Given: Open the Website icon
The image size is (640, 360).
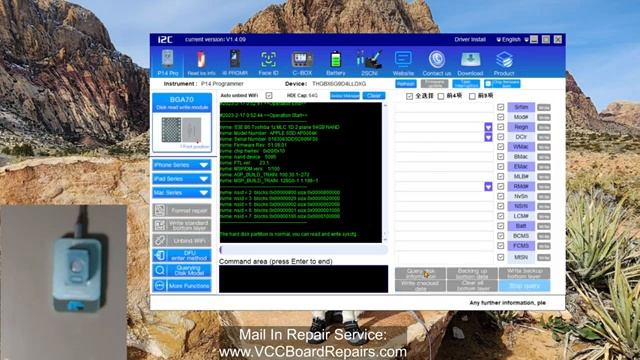Looking at the screenshot, I should click(403, 62).
